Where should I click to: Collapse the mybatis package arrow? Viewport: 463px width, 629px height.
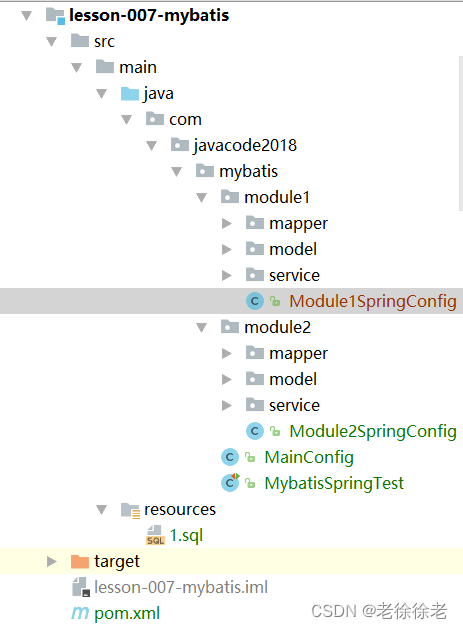(177, 172)
